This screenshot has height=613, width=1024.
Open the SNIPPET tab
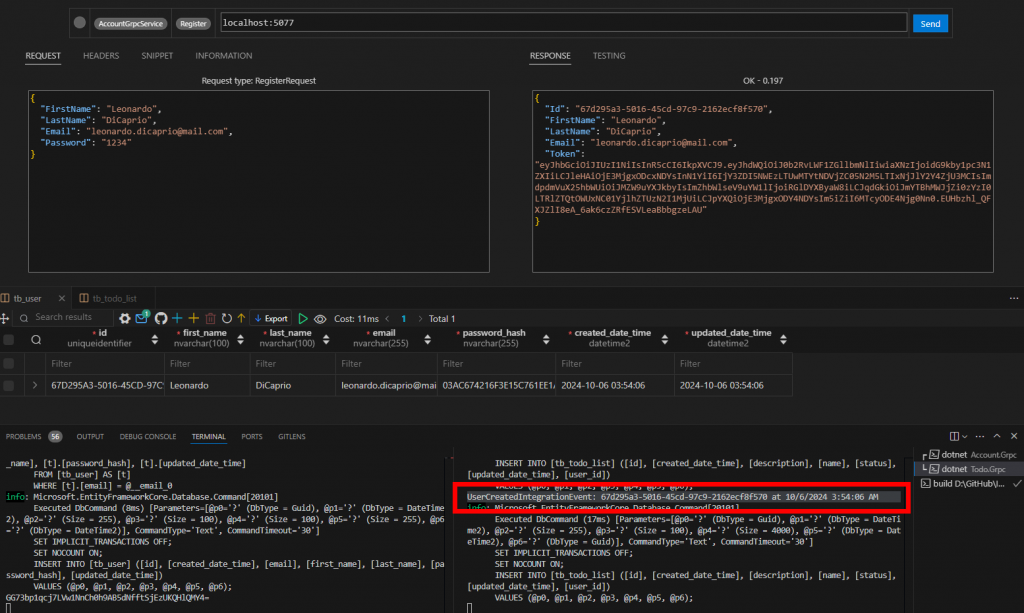click(x=157, y=56)
